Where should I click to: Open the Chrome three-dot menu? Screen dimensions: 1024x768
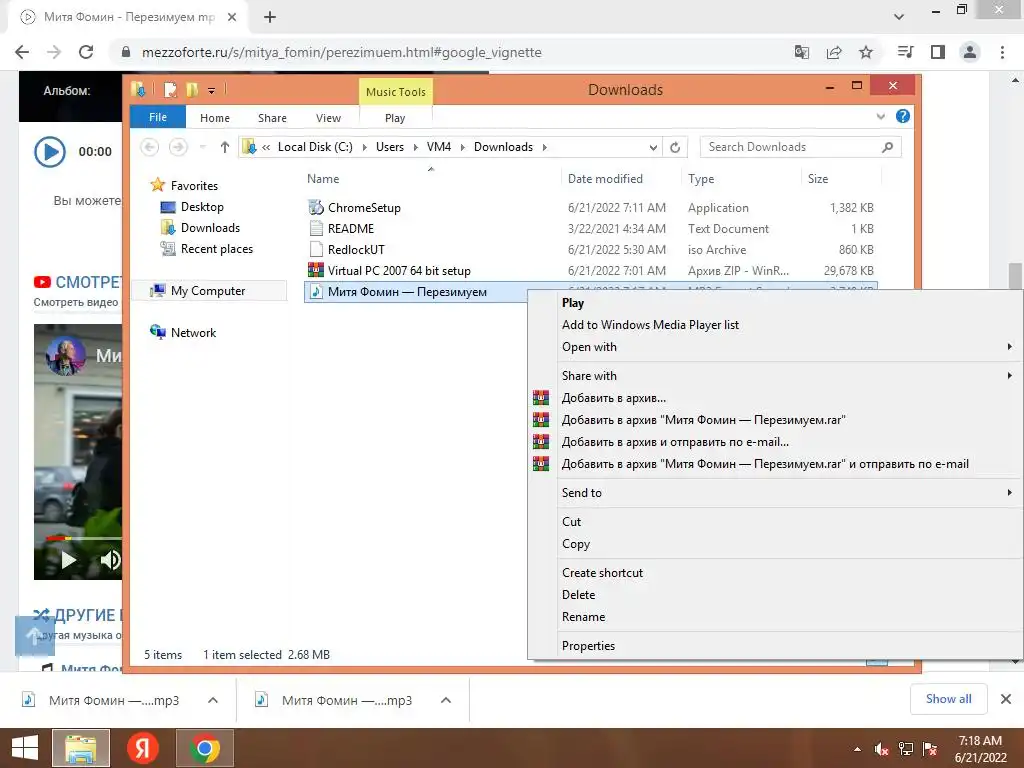(x=1002, y=52)
